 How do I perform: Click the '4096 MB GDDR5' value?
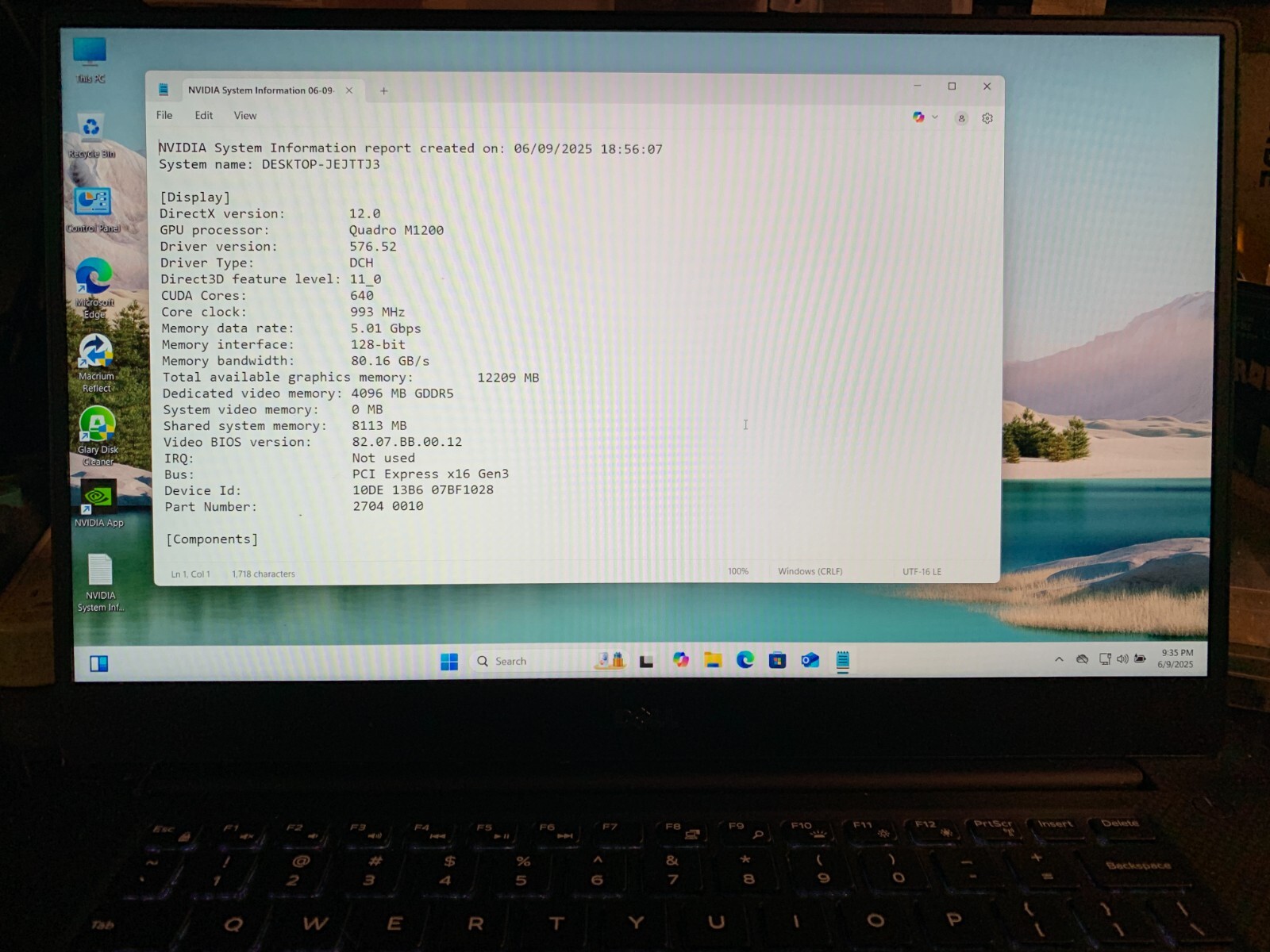point(402,393)
